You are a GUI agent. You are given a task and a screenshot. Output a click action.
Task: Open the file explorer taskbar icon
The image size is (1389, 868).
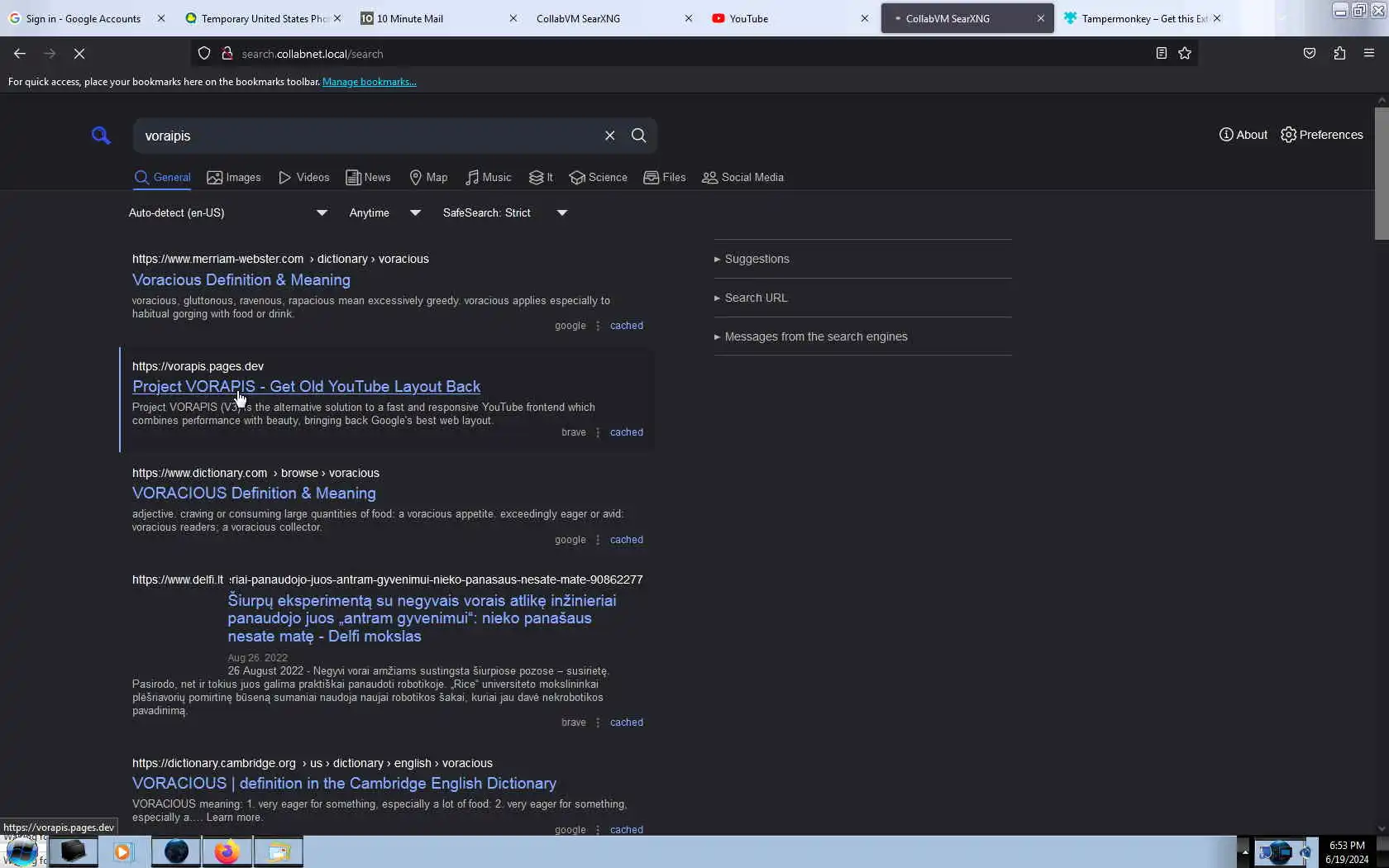[x=279, y=851]
